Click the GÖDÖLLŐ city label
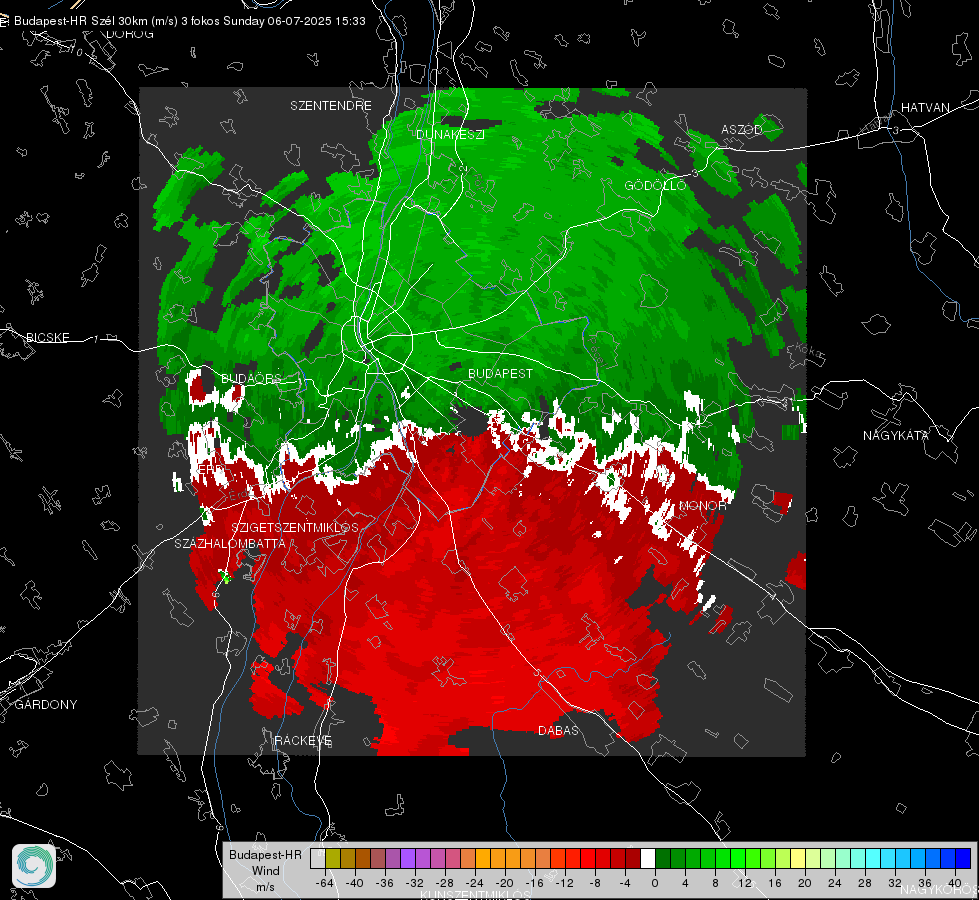979x900 pixels. (x=655, y=185)
